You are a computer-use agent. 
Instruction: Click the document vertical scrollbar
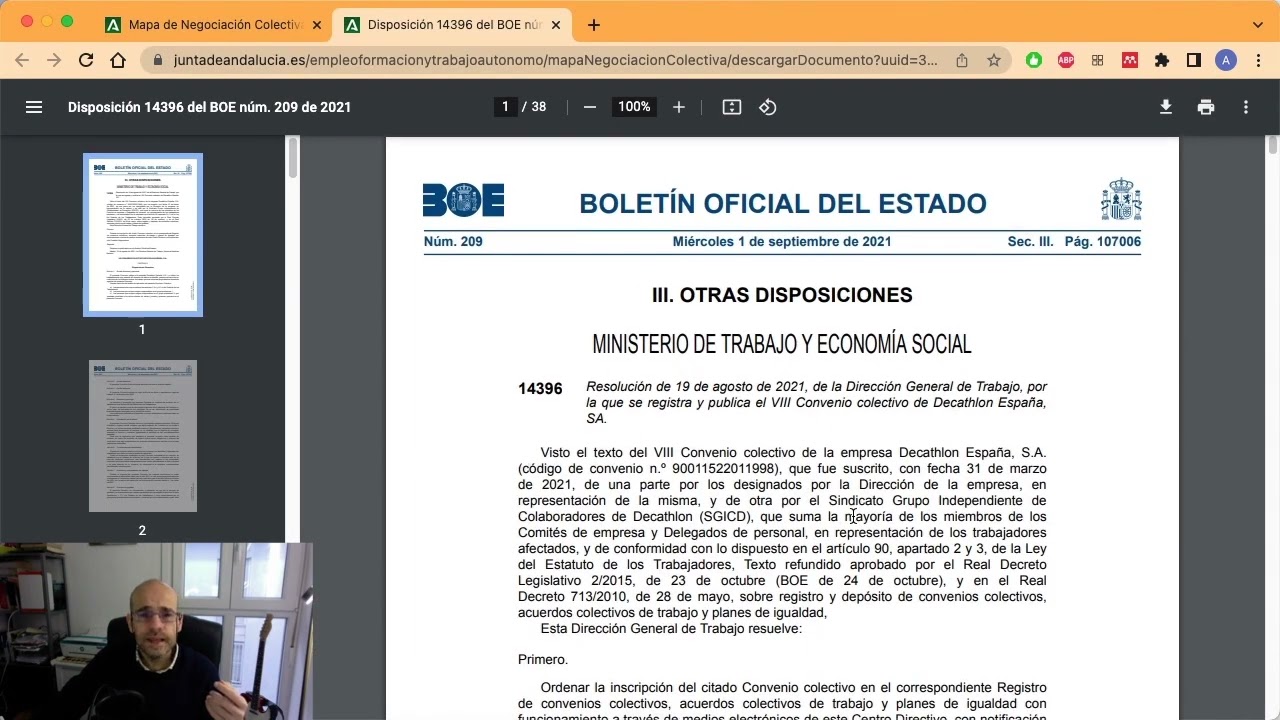(1273, 145)
